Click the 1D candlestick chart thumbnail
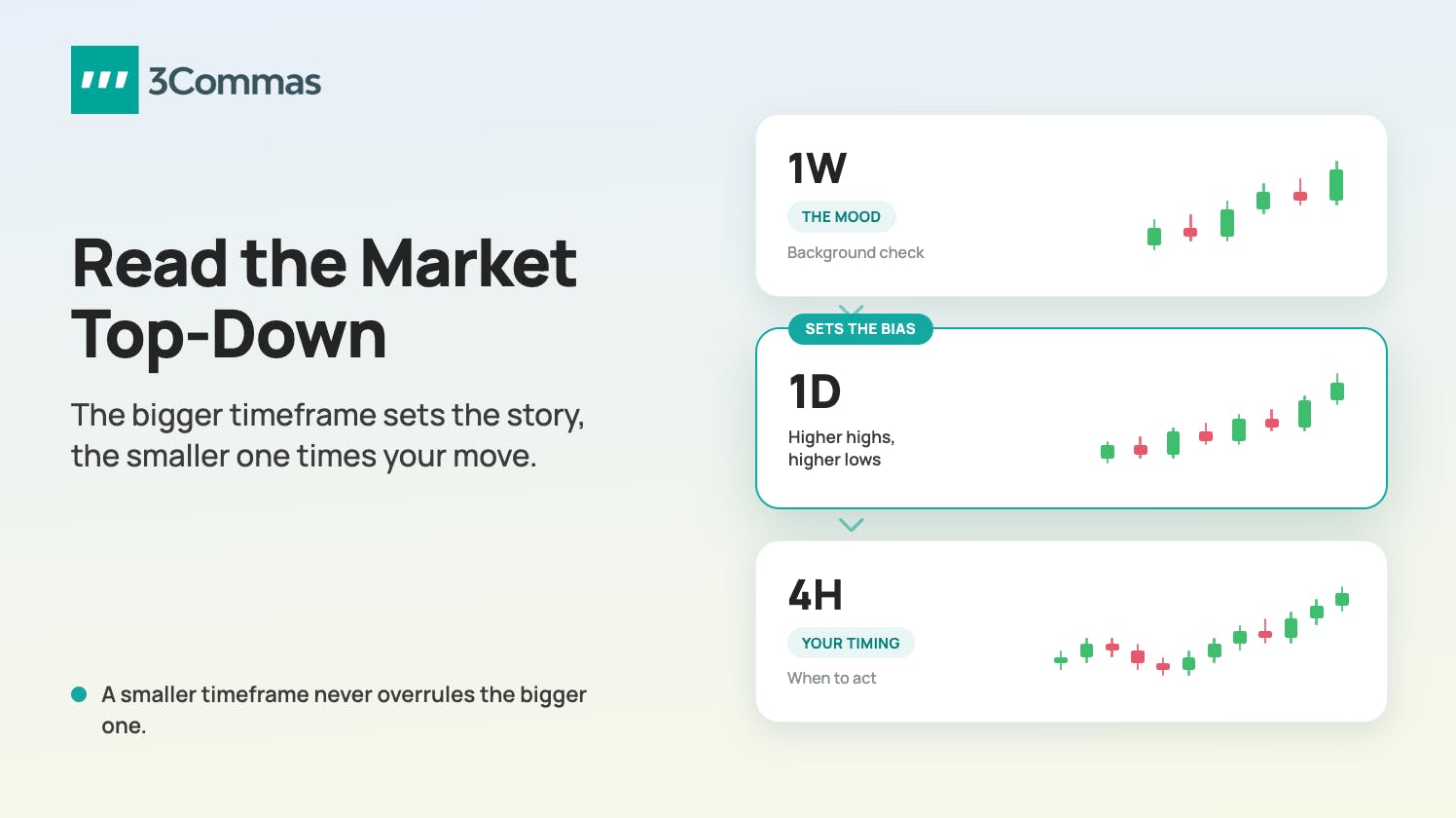1456x818 pixels. tap(1222, 417)
